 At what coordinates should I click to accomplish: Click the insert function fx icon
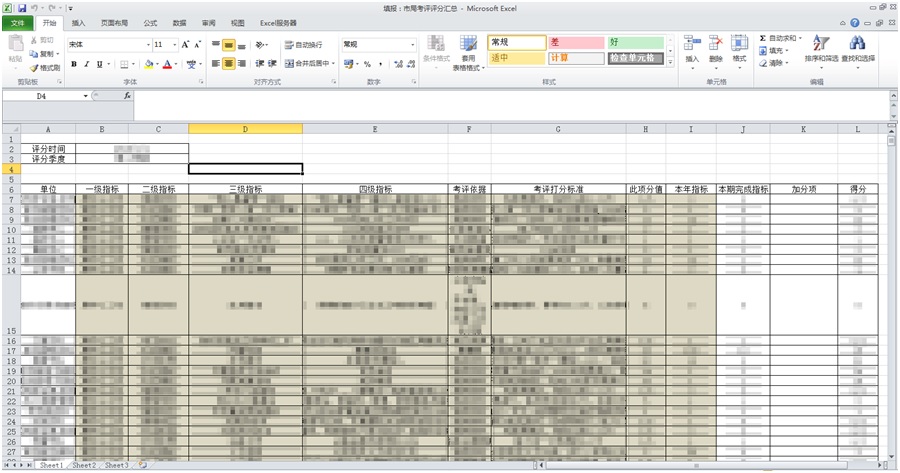[127, 96]
